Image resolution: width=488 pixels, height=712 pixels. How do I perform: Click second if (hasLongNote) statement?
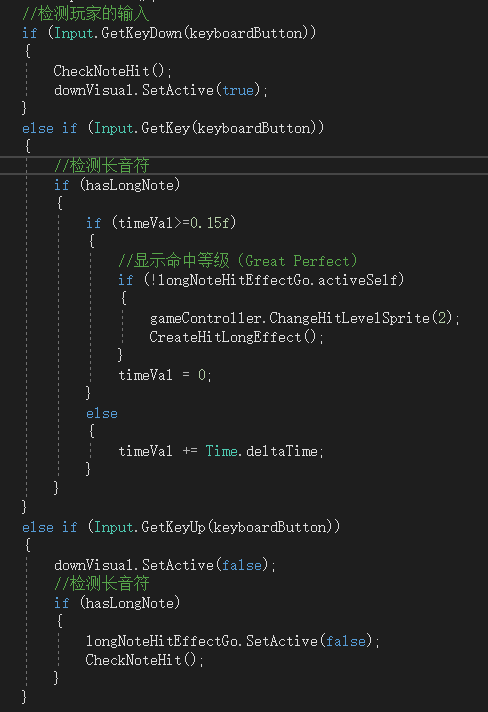117,603
